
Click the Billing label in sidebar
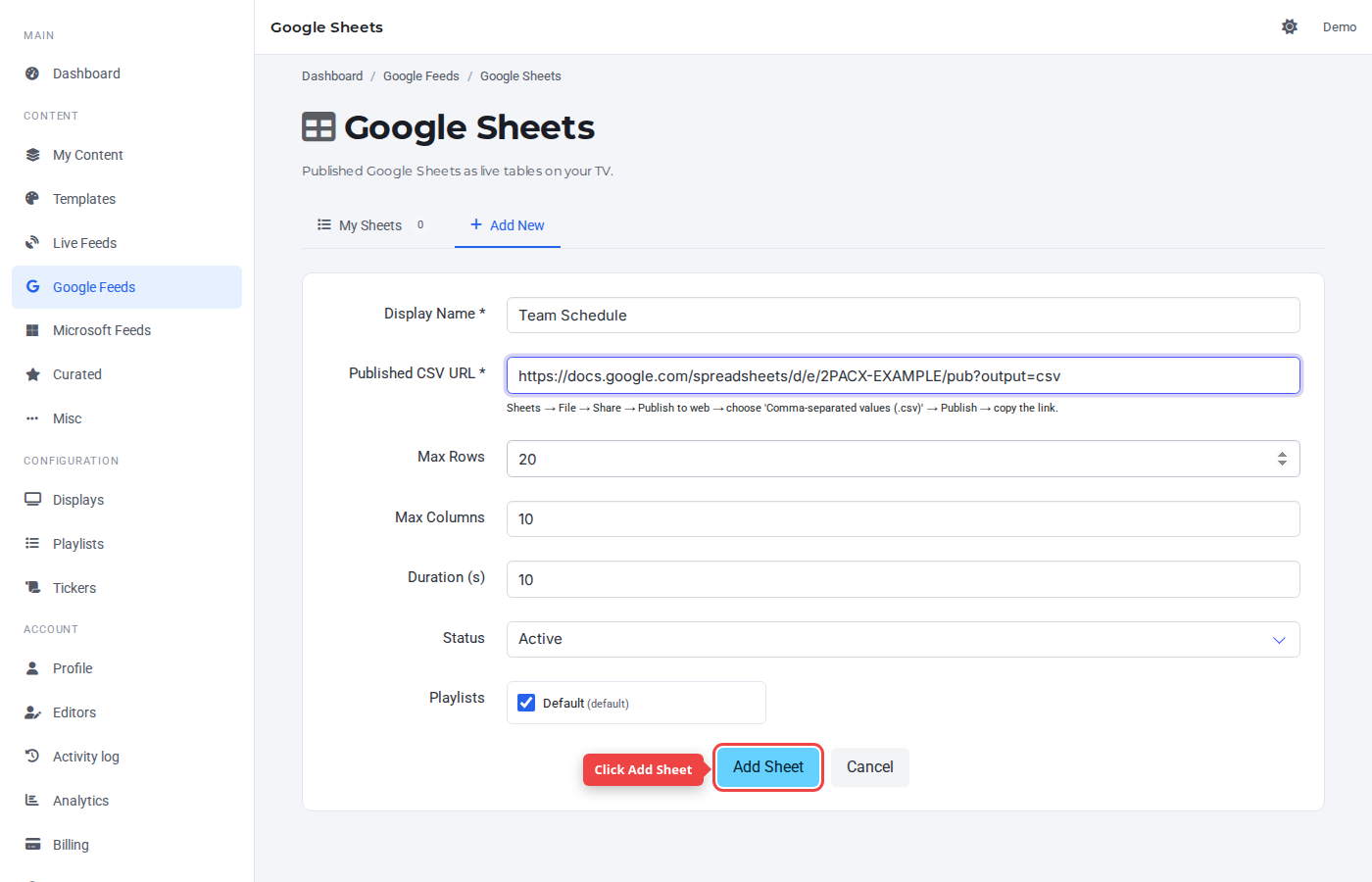71,845
